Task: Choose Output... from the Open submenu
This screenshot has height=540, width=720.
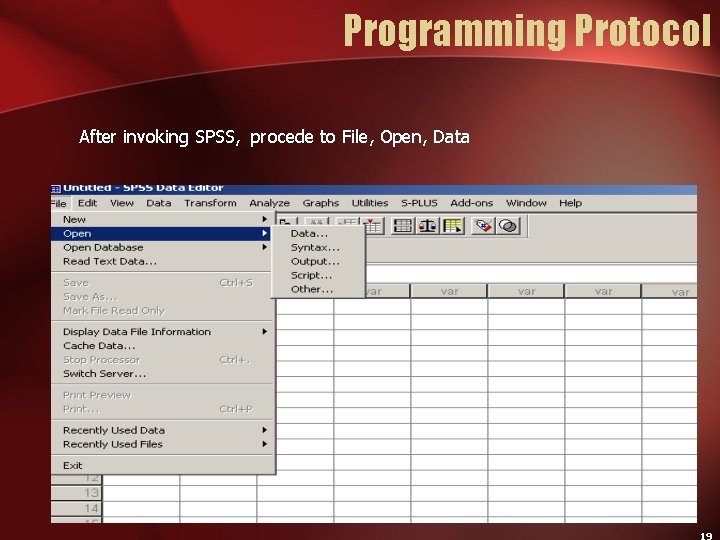Action: pyautogui.click(x=318, y=261)
